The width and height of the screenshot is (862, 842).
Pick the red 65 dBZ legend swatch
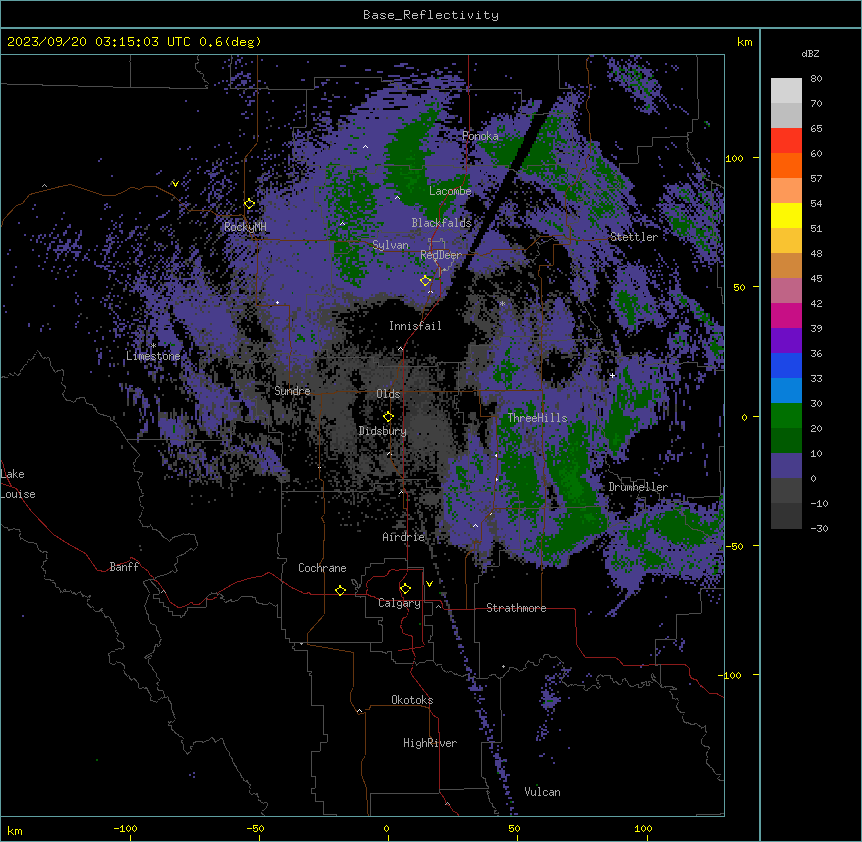[786, 141]
